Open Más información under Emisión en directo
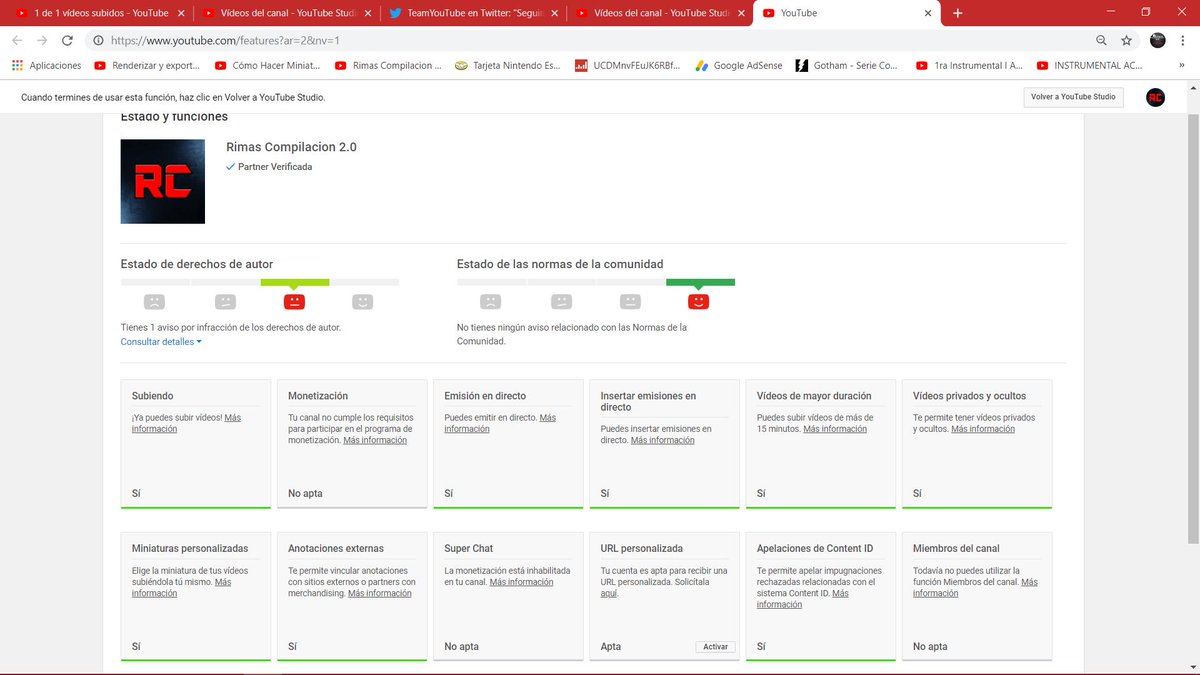This screenshot has width=1200, height=675. [x=500, y=423]
